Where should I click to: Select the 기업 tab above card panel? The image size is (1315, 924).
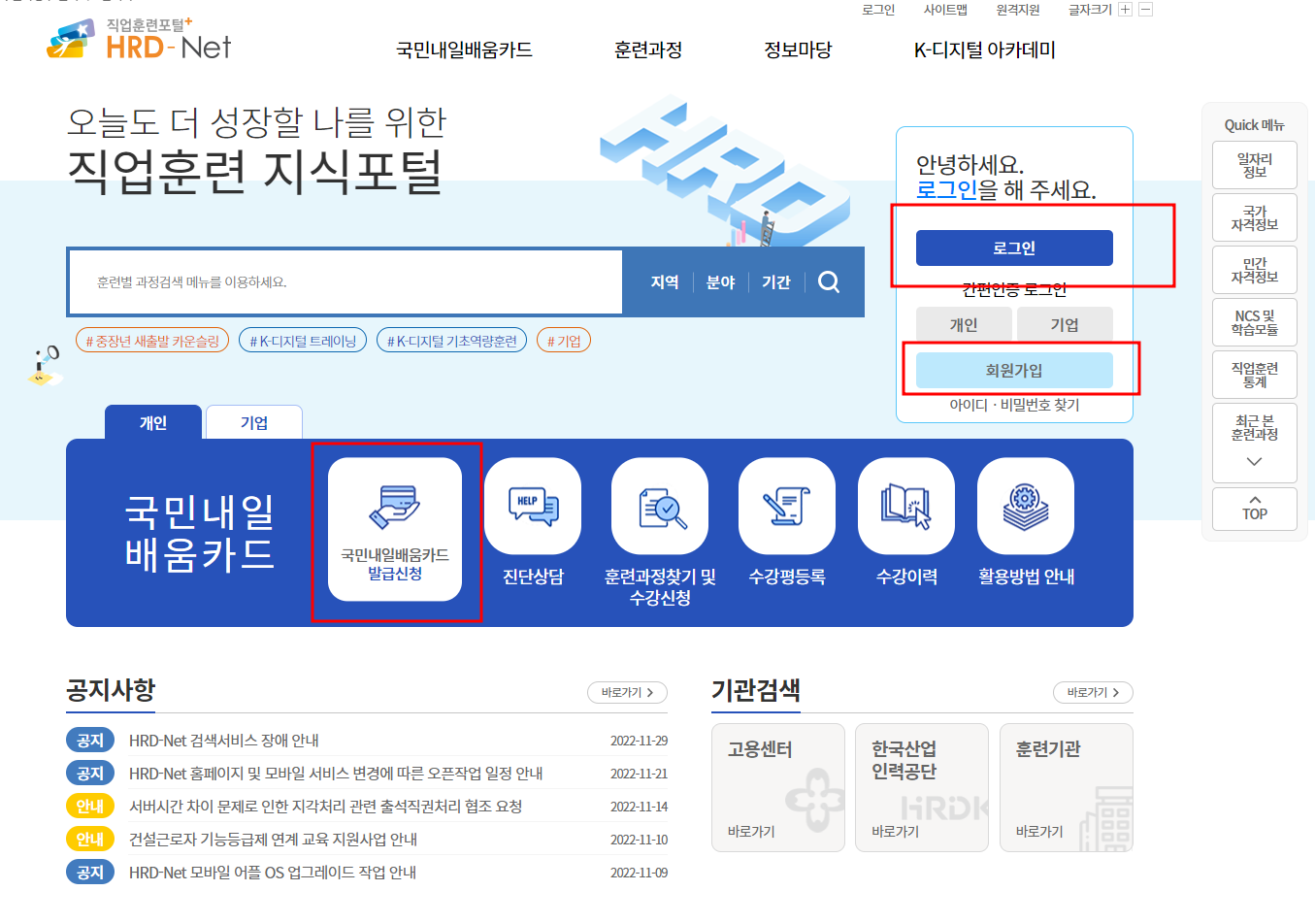pyautogui.click(x=254, y=422)
